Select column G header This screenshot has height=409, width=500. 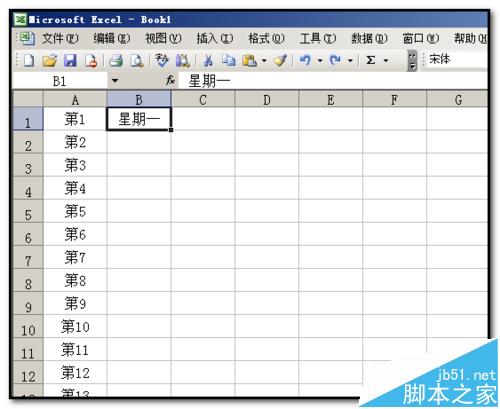coord(457,100)
